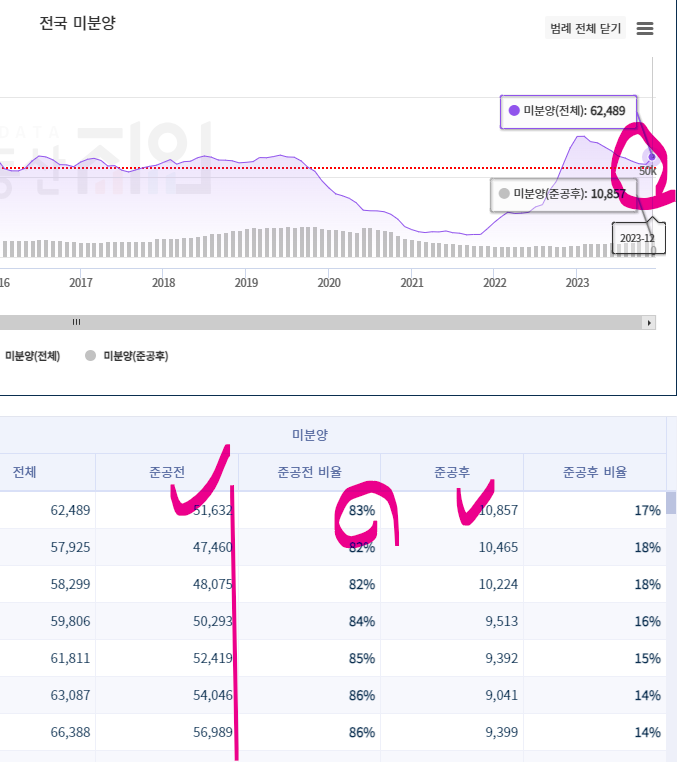
Task: Click the gray dot of 미분양(준공후) legend
Action: [x=90, y=355]
